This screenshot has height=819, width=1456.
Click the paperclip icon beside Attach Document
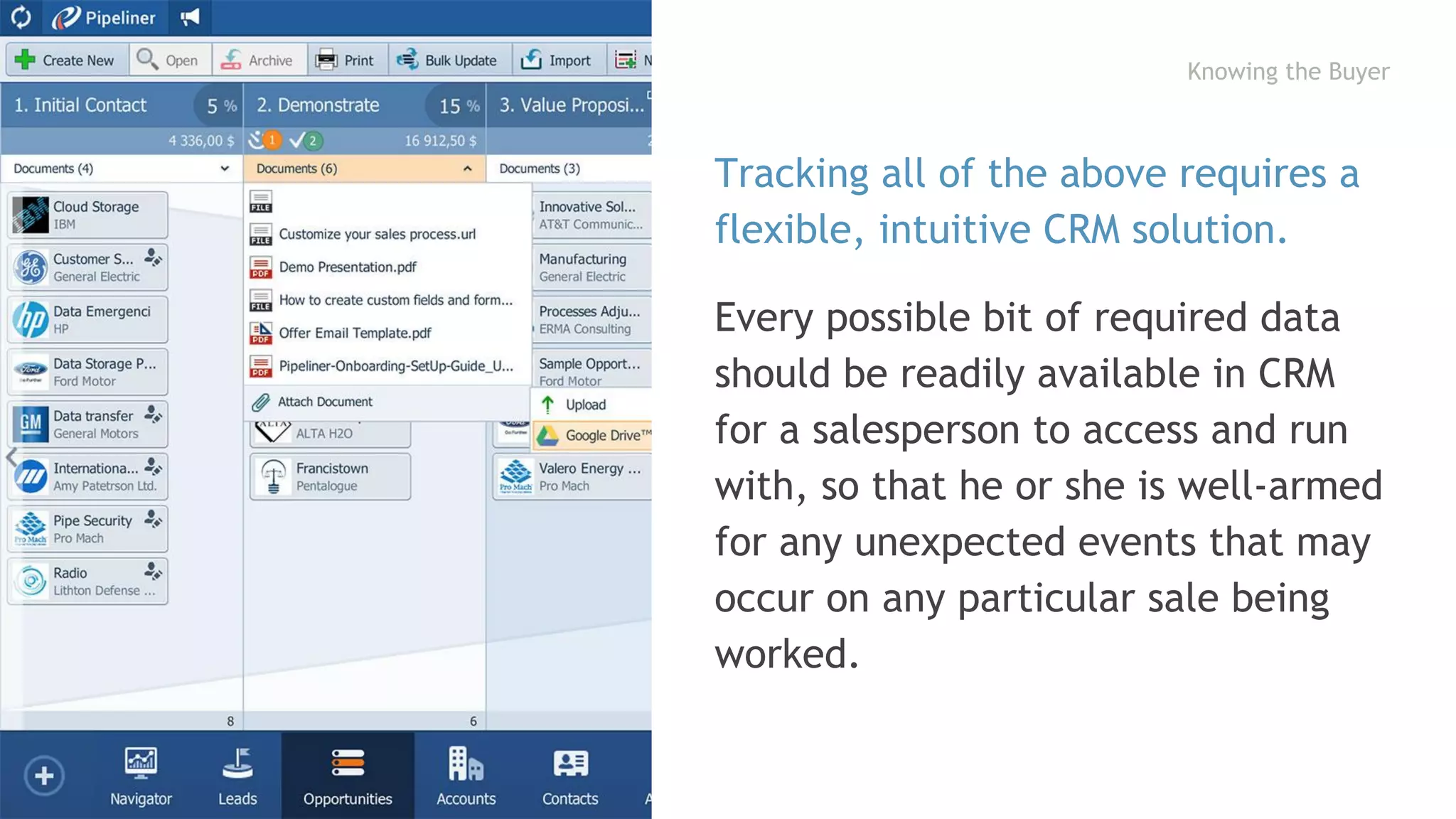[x=261, y=402]
